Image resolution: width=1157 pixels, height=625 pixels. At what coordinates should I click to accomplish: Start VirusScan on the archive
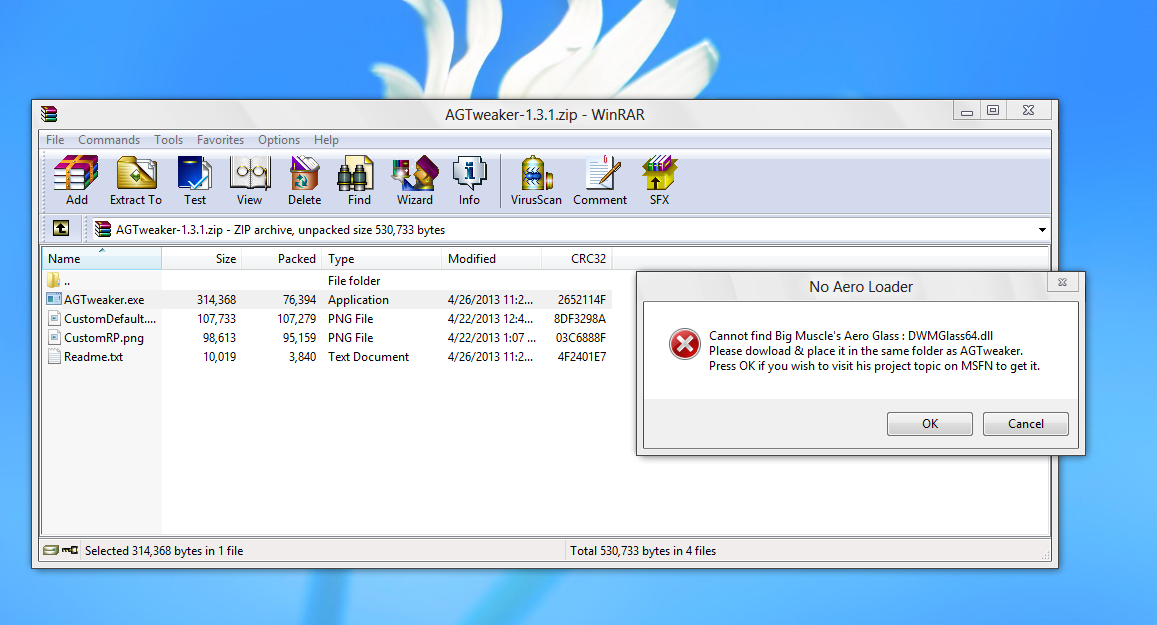[x=536, y=180]
